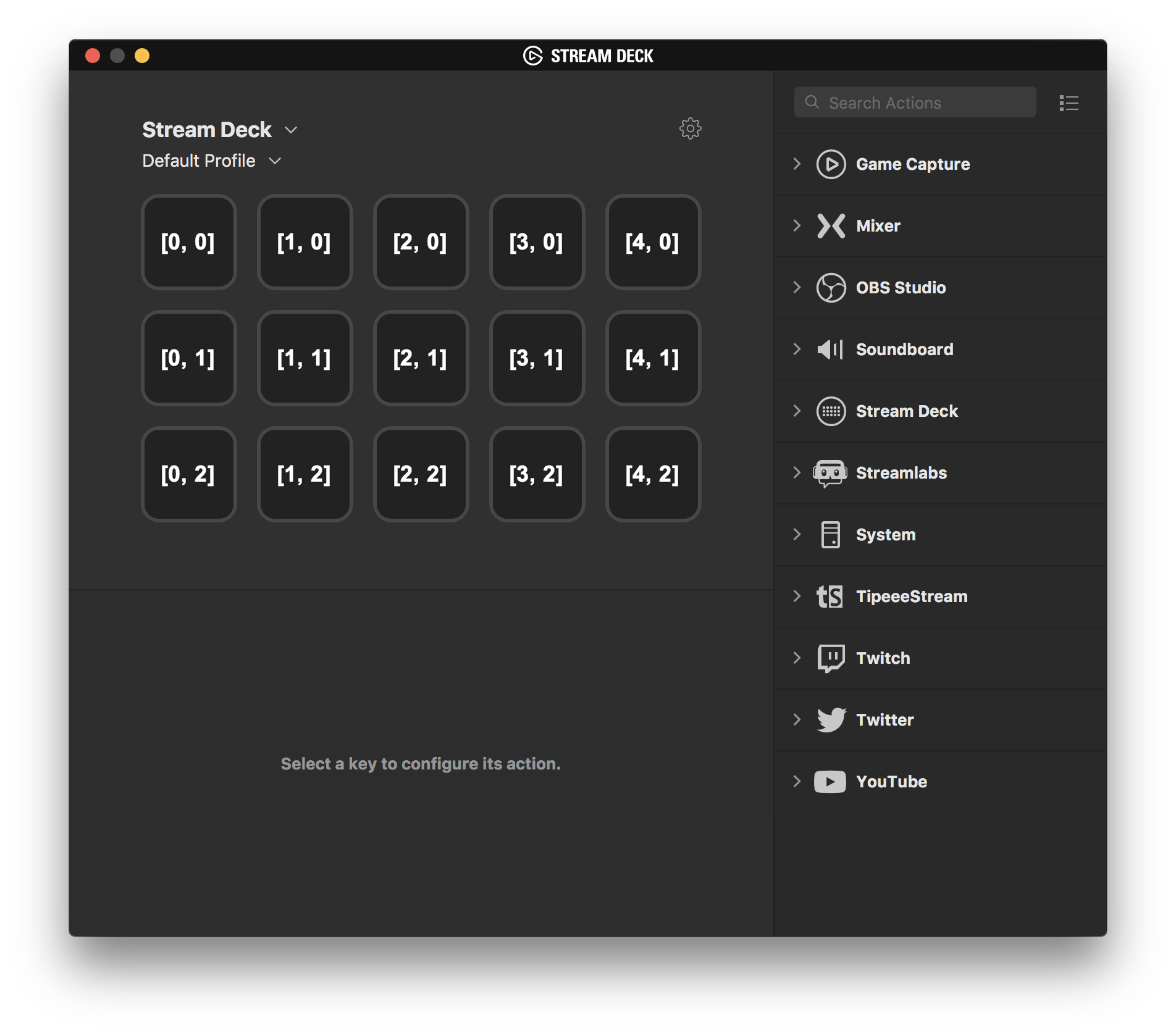The width and height of the screenshot is (1176, 1035).
Task: Click the Game Capture play icon
Action: (831, 164)
